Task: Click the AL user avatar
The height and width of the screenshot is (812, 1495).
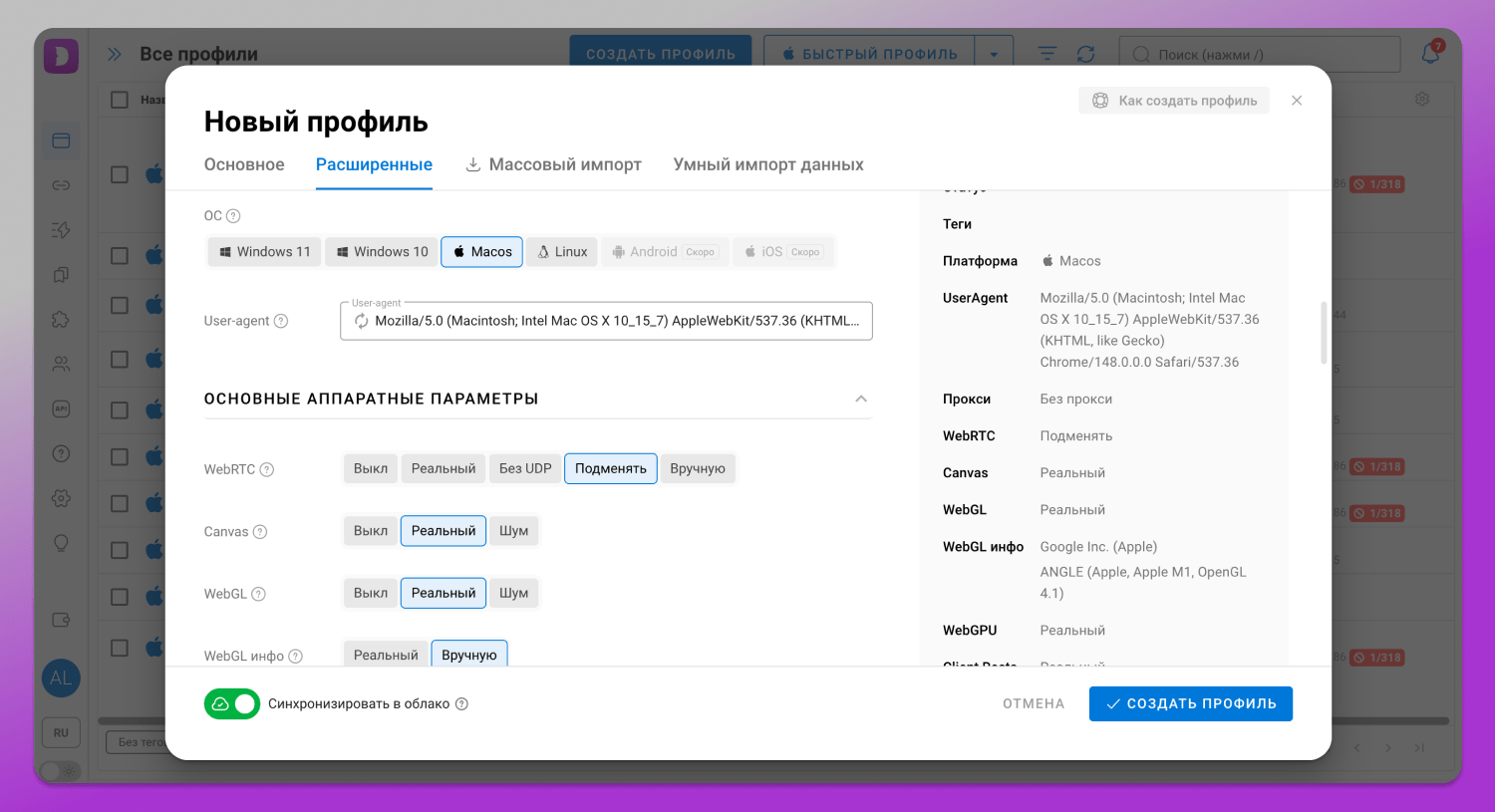Action: point(61,678)
